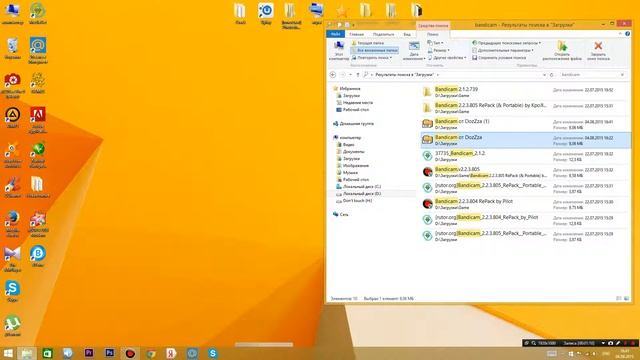Open the 'Дата изменения' filter dropdown
This screenshot has height=360, width=640.
414,51
